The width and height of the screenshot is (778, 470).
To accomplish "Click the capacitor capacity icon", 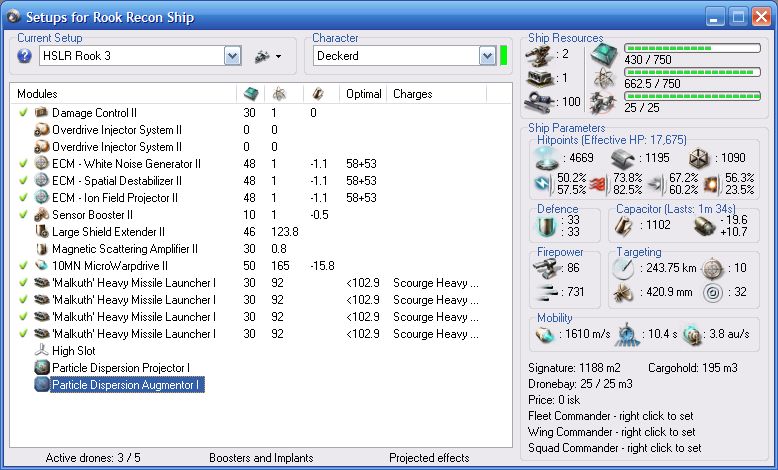I will click(623, 226).
